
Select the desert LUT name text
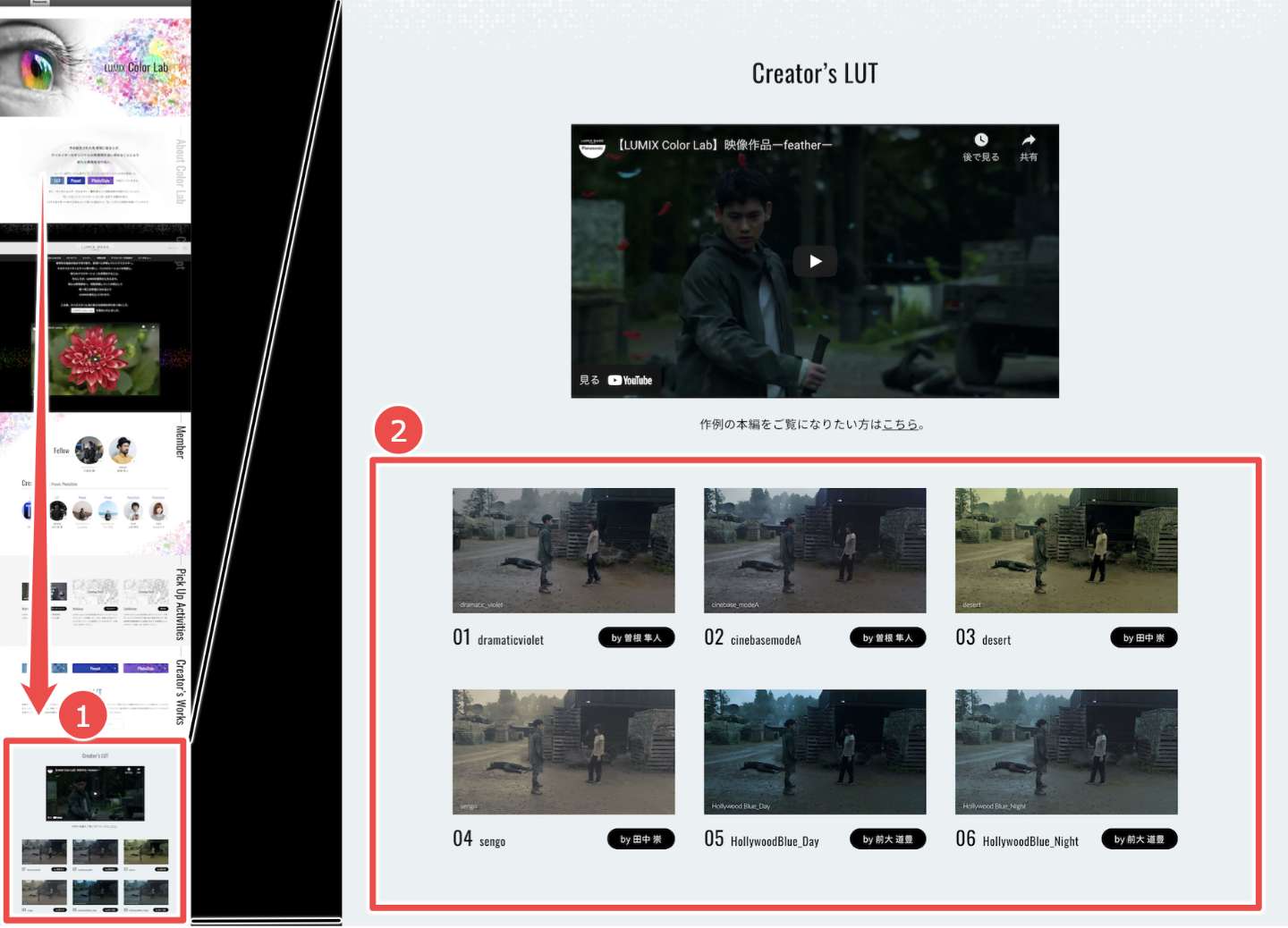coord(996,640)
